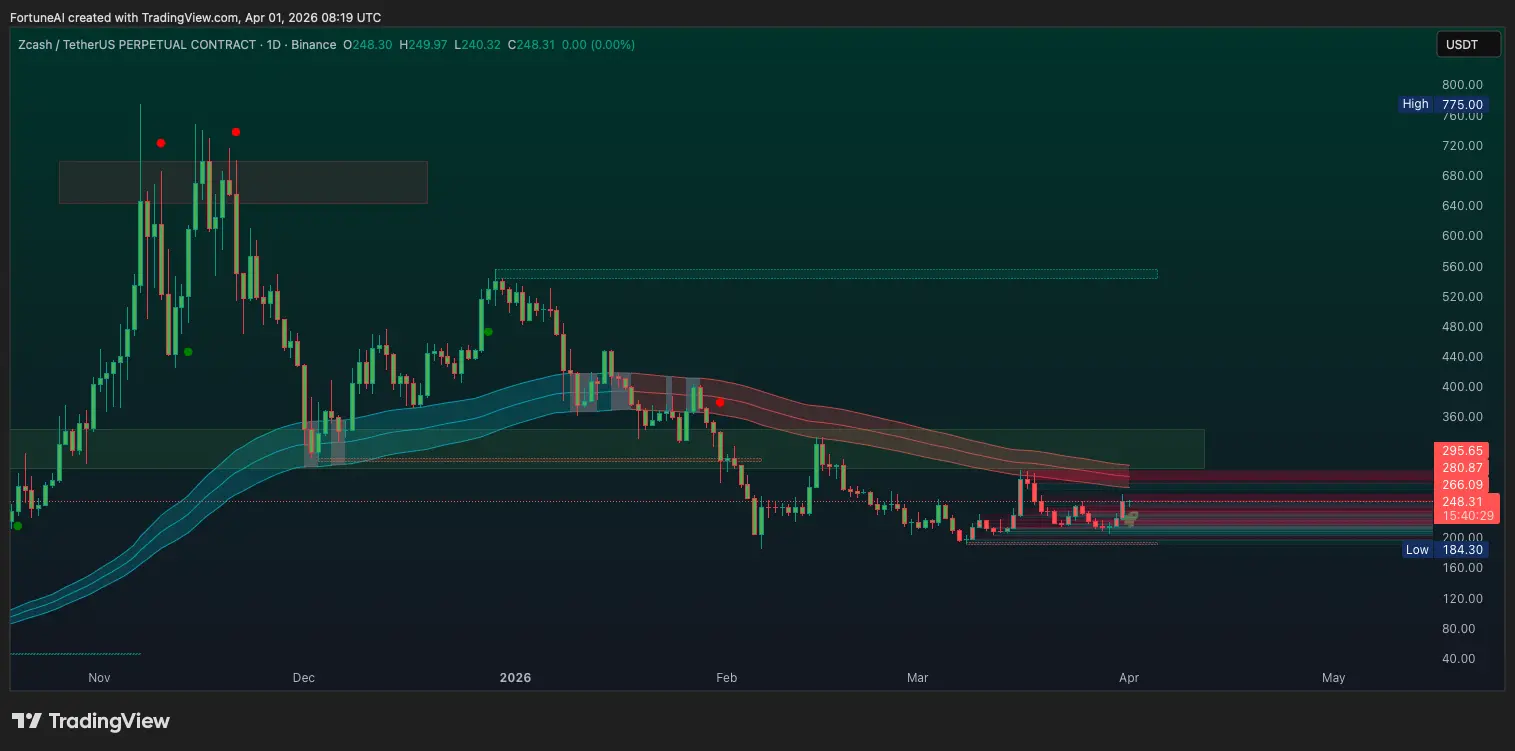1515x751 pixels.
Task: Click the 640.00 price axis label
Action: pyautogui.click(x=1462, y=206)
